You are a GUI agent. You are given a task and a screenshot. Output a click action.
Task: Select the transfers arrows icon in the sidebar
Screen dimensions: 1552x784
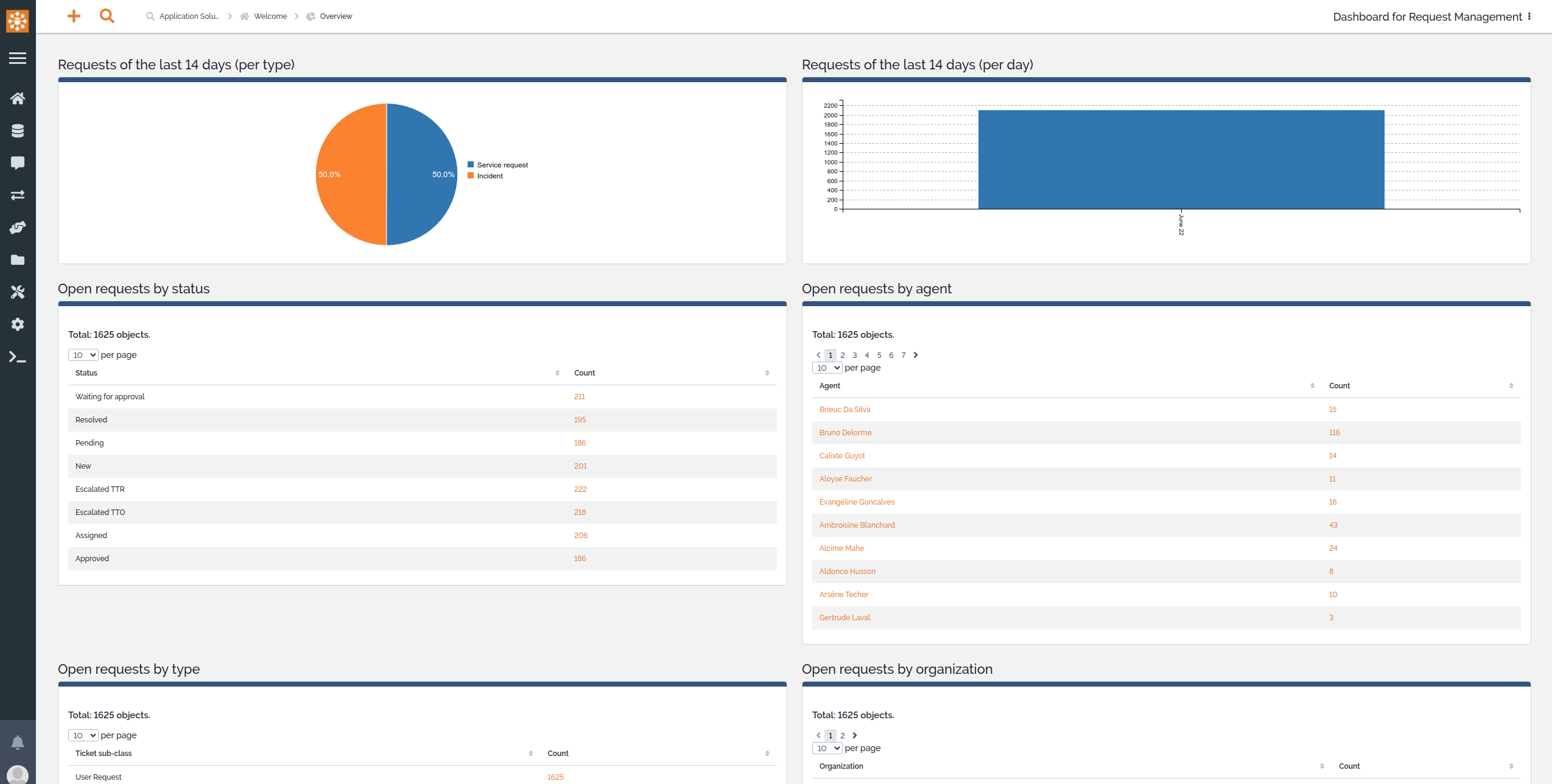[x=18, y=195]
